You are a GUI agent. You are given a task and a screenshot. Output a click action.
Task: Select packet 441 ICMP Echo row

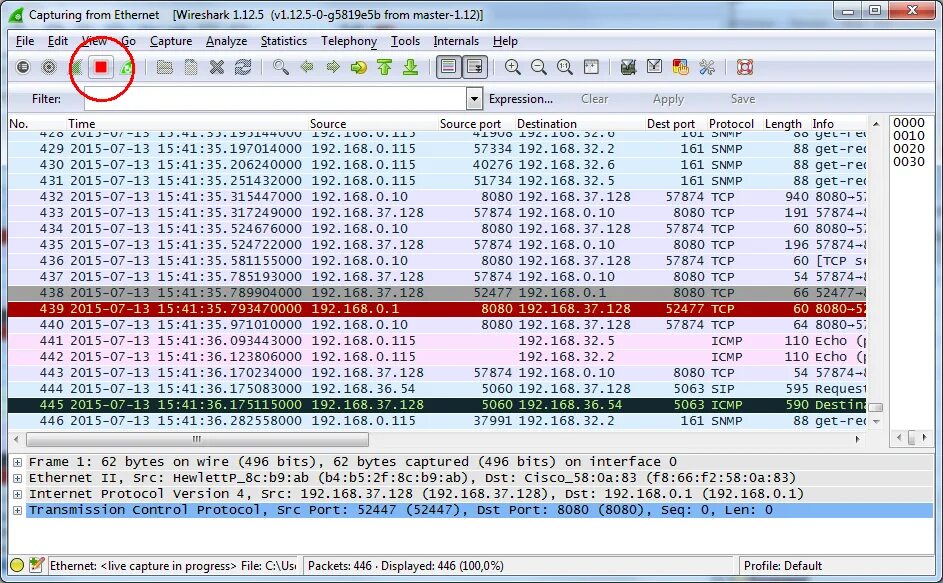click(x=437, y=341)
